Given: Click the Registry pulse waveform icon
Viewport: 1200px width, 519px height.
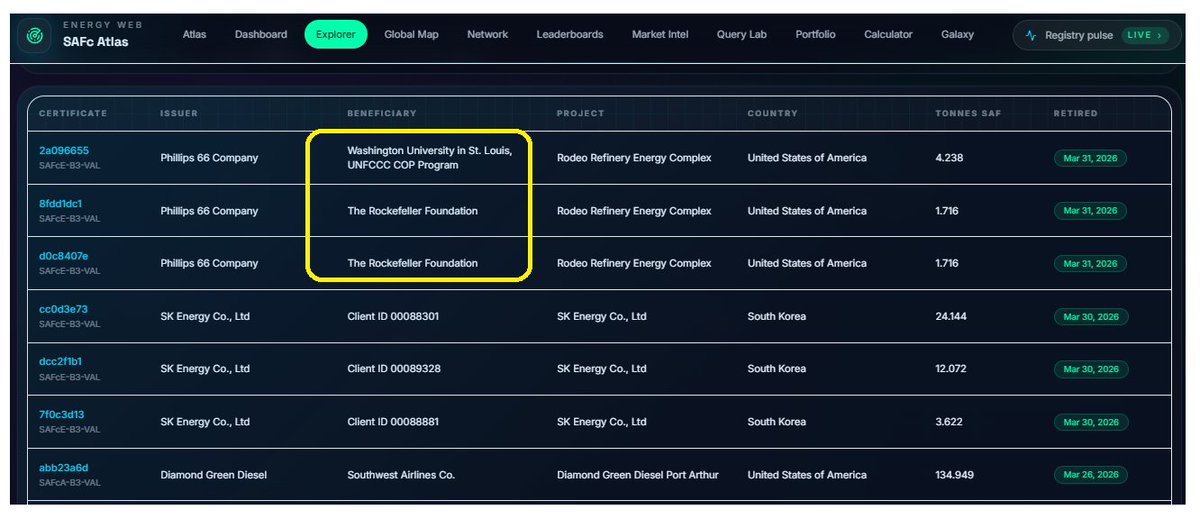Looking at the screenshot, I should coord(1031,35).
